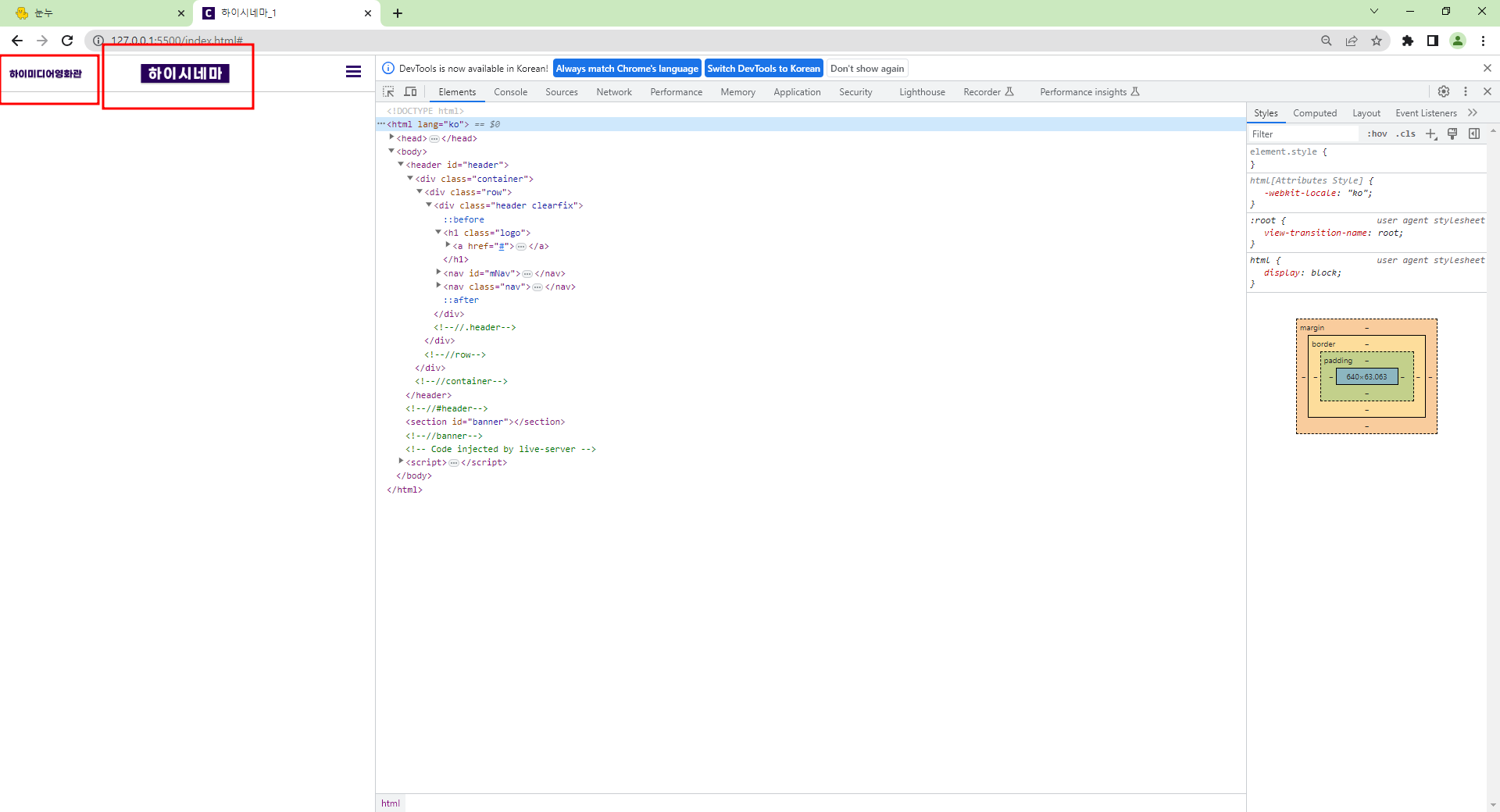
Task: Open the hamburger menu on the page
Action: point(353,72)
